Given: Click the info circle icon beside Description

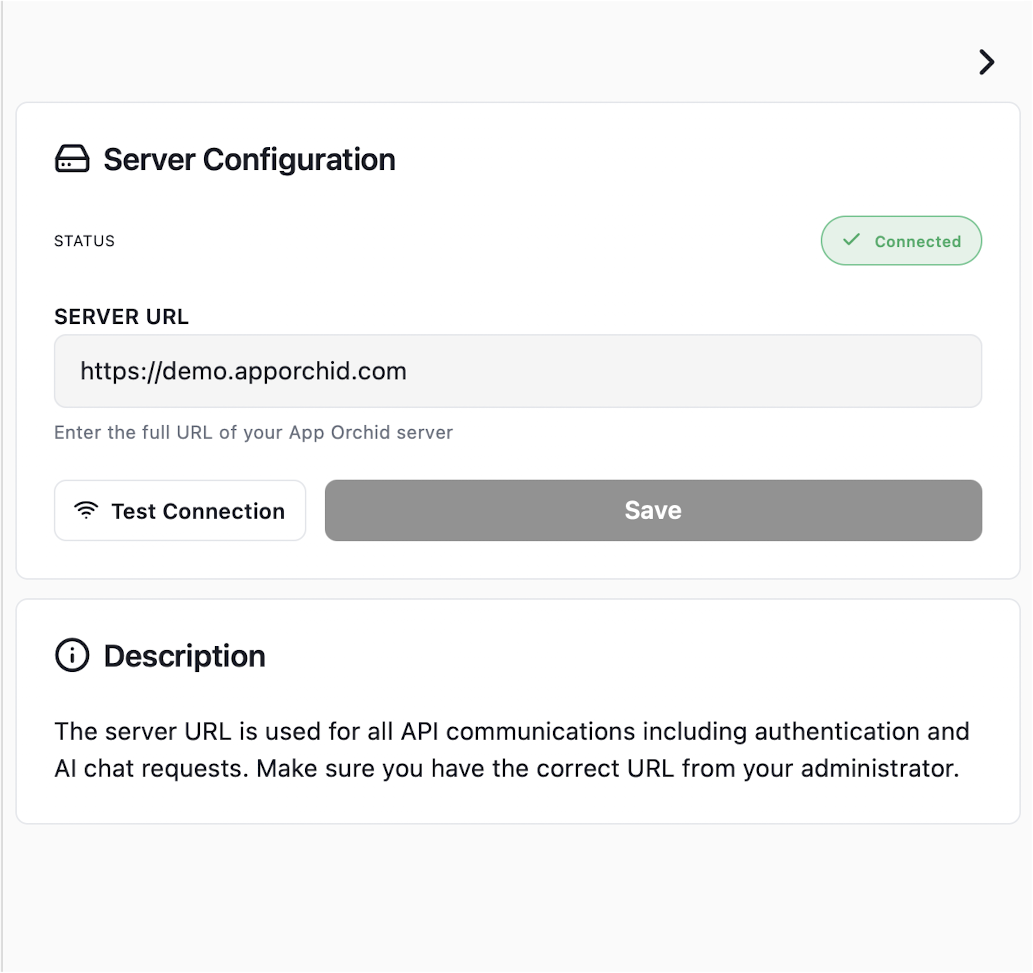Looking at the screenshot, I should pos(72,656).
